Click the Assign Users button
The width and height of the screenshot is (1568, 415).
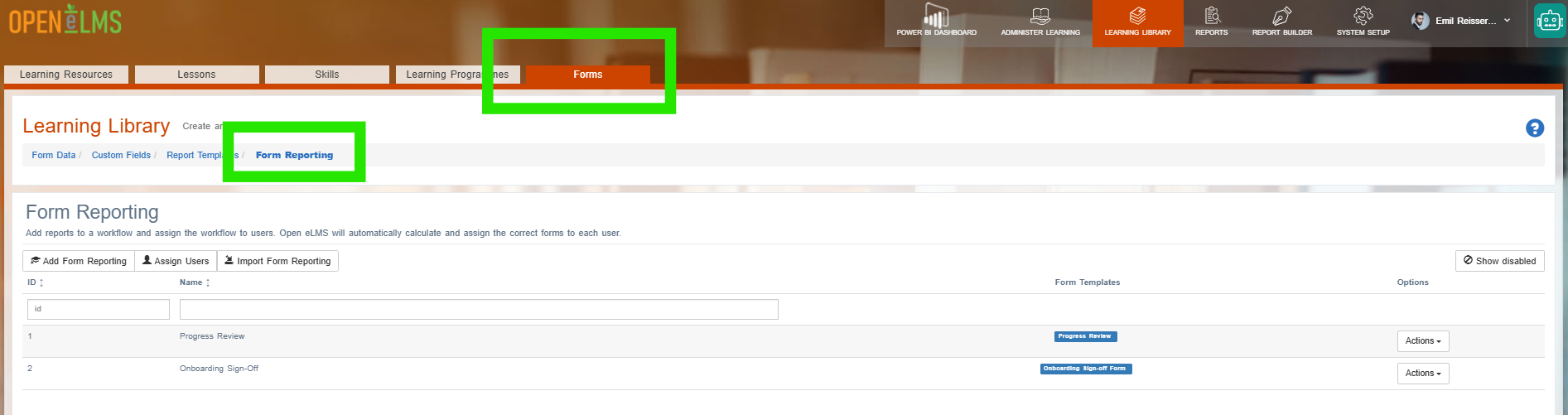[x=176, y=261]
